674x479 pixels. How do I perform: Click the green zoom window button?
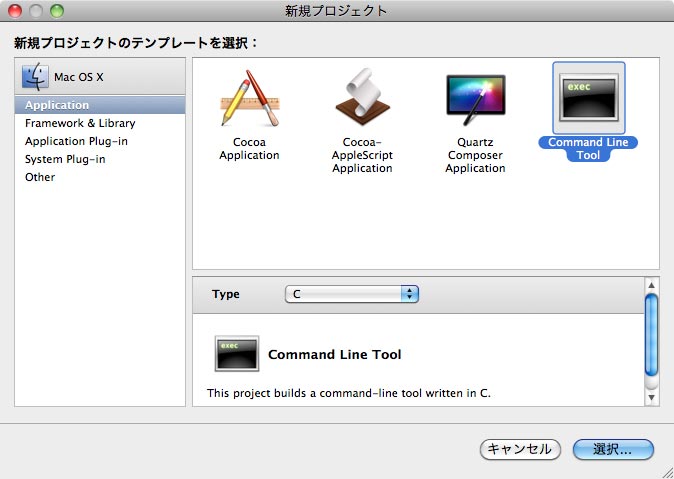point(57,11)
